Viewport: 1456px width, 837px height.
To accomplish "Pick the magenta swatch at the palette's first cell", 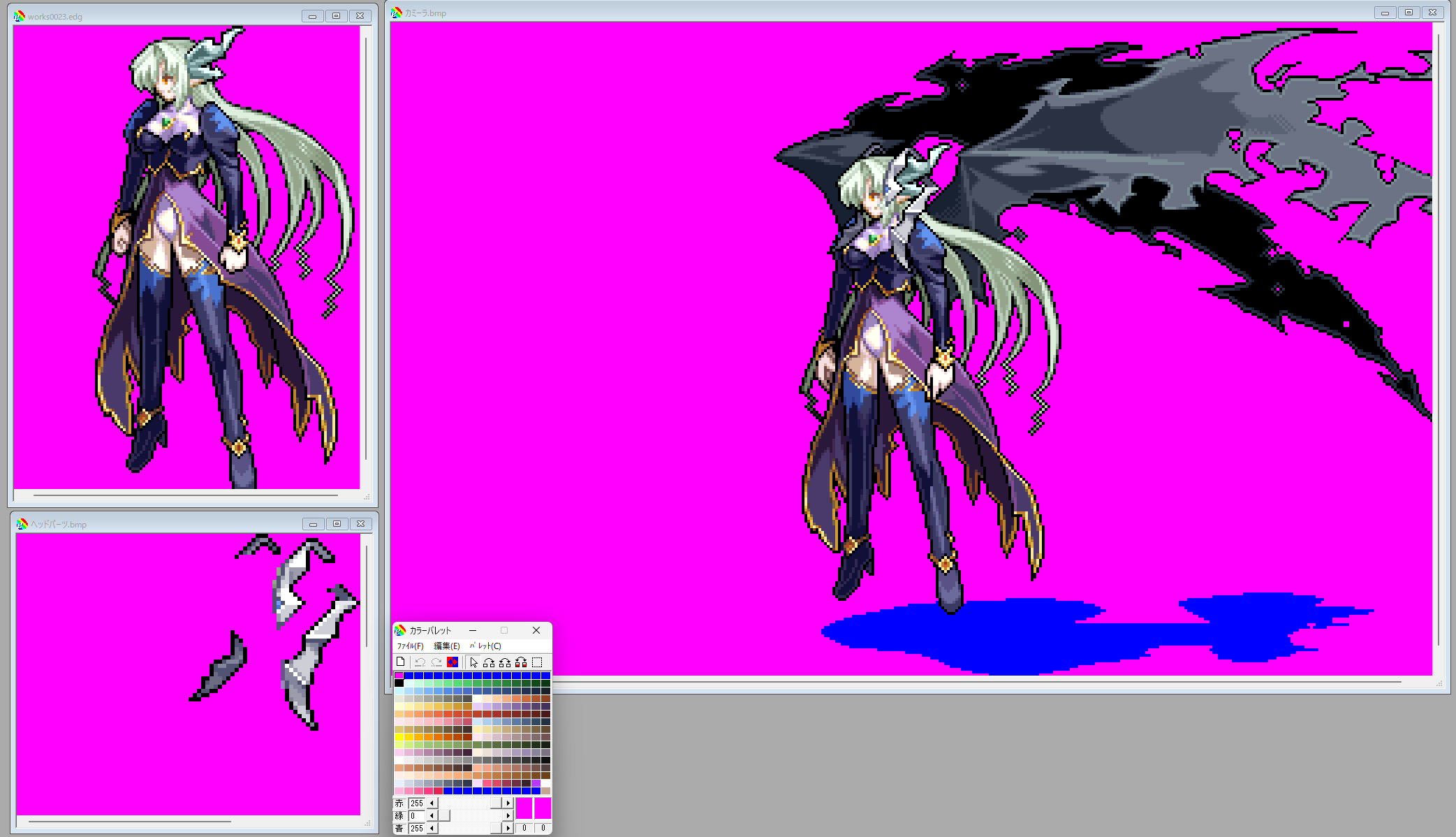I will click(399, 676).
